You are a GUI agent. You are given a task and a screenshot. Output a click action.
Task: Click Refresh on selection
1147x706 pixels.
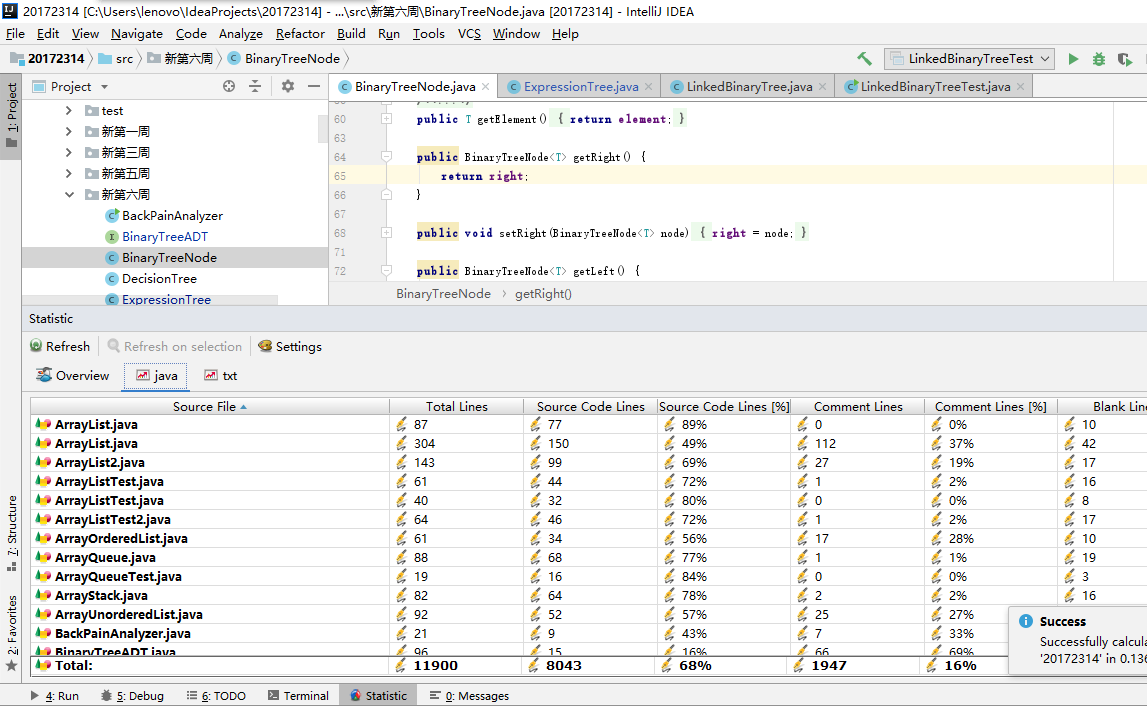[x=175, y=346]
